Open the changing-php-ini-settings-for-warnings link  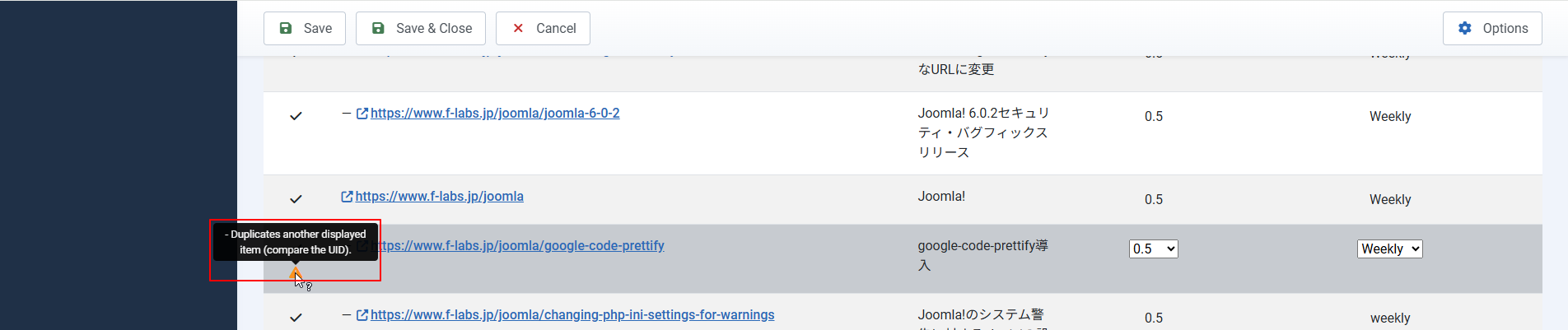(572, 314)
